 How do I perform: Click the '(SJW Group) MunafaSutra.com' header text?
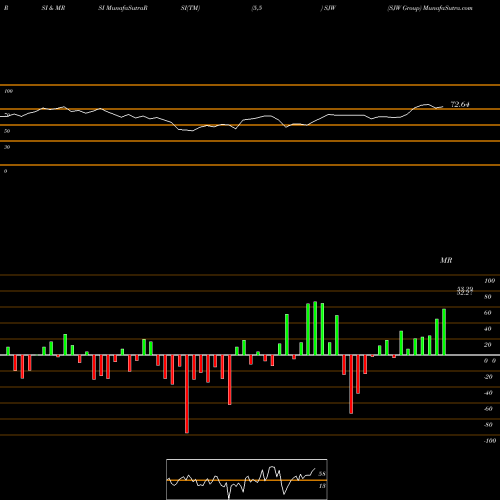(430, 8)
